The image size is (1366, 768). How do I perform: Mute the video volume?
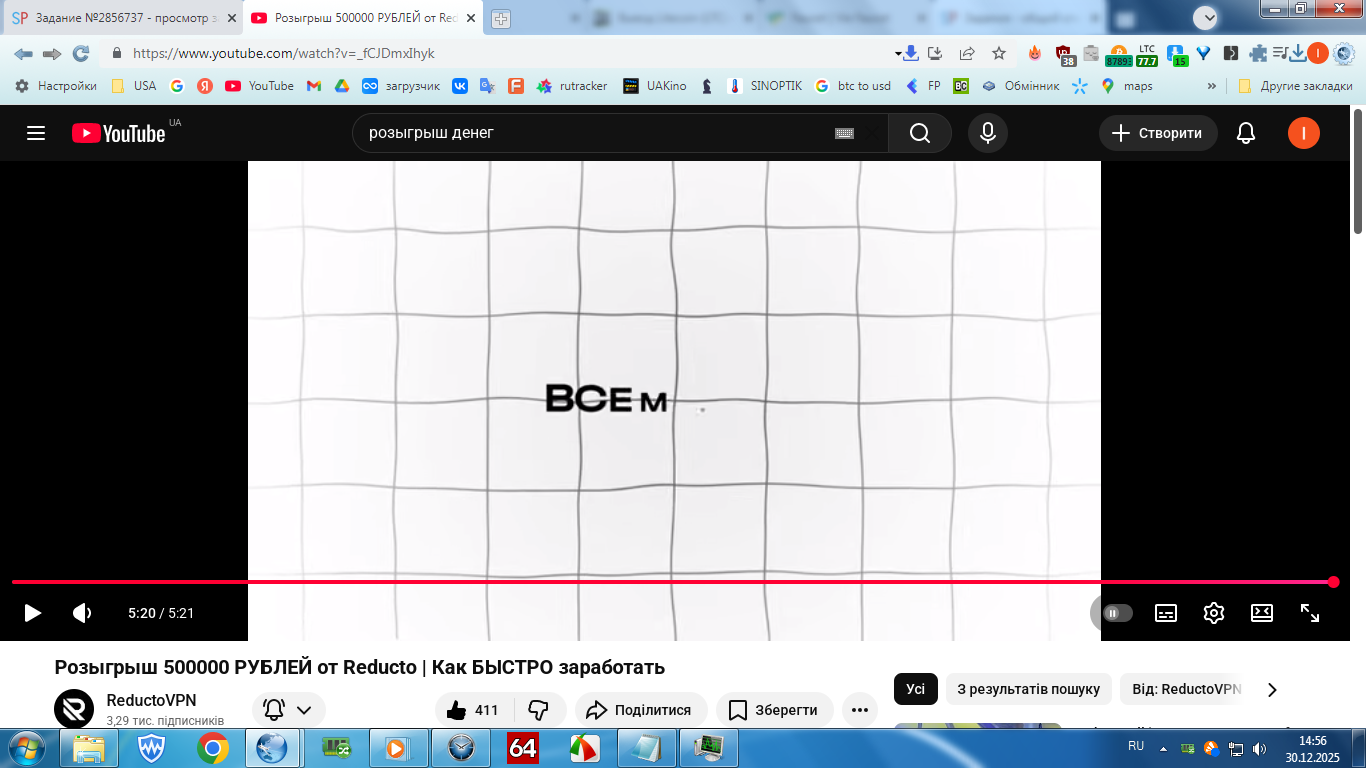[83, 613]
